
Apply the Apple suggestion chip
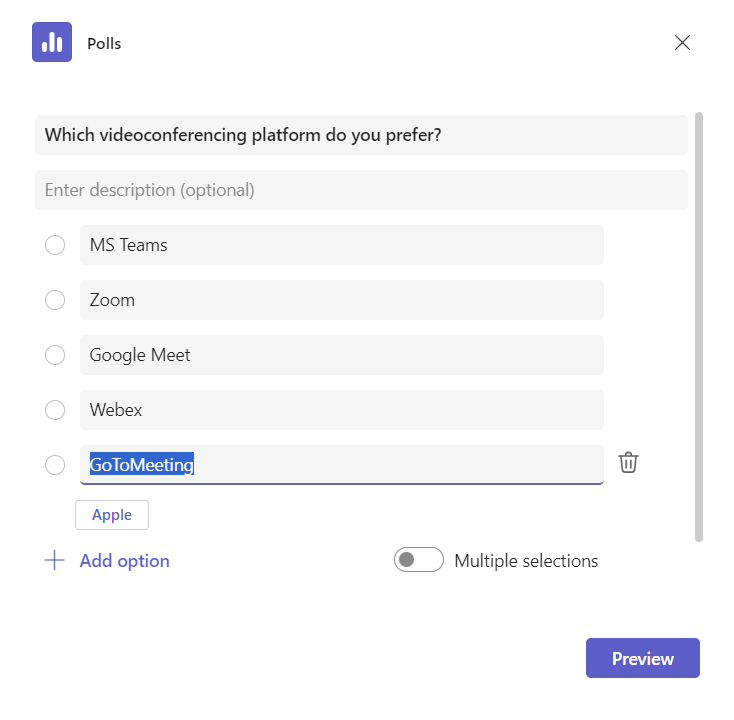click(x=112, y=515)
